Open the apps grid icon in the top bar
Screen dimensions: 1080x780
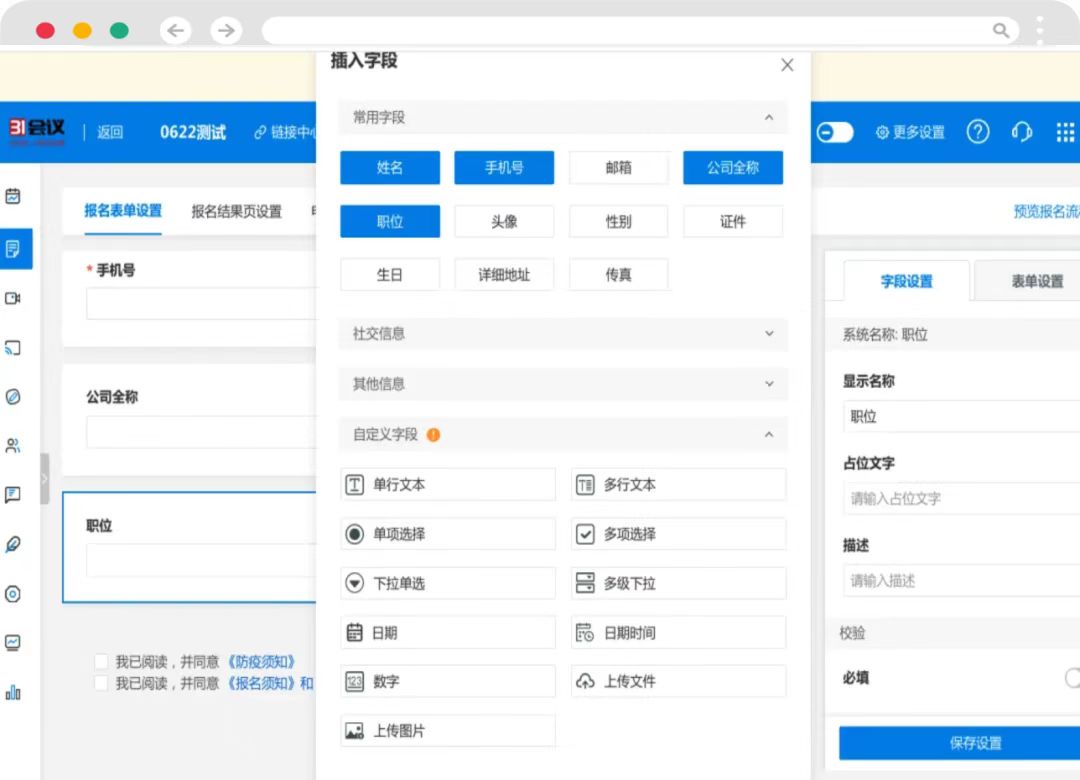click(1065, 131)
